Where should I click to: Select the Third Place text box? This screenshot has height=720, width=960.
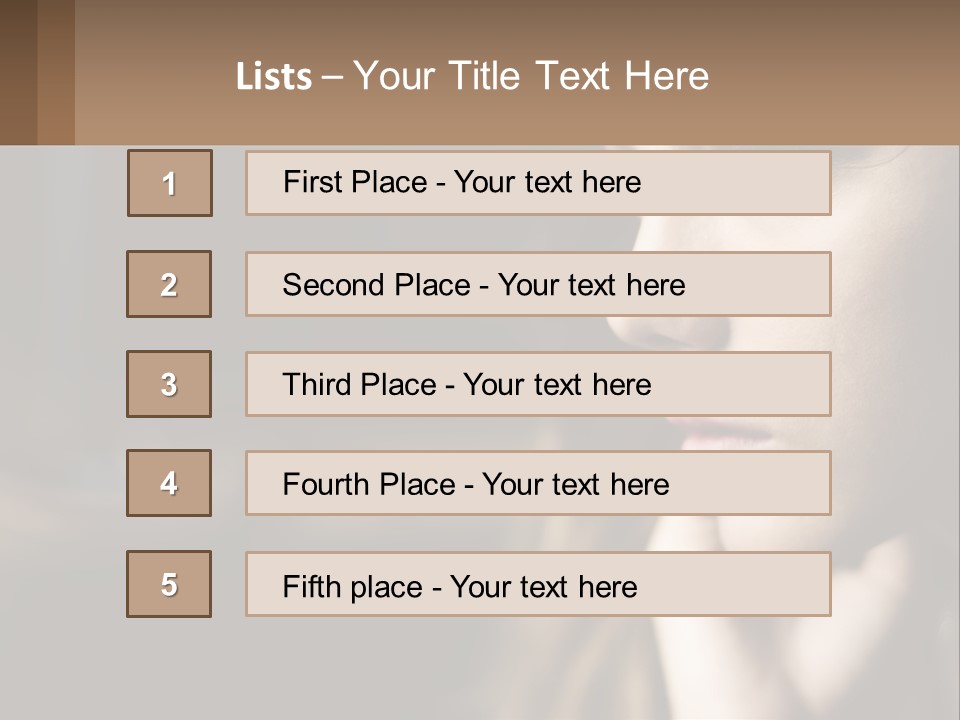538,384
